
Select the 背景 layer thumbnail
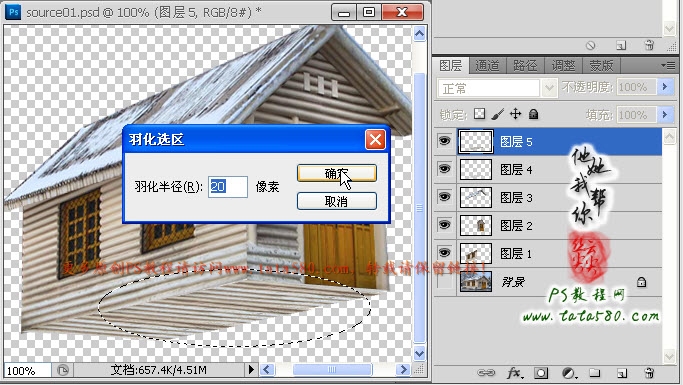tap(476, 281)
